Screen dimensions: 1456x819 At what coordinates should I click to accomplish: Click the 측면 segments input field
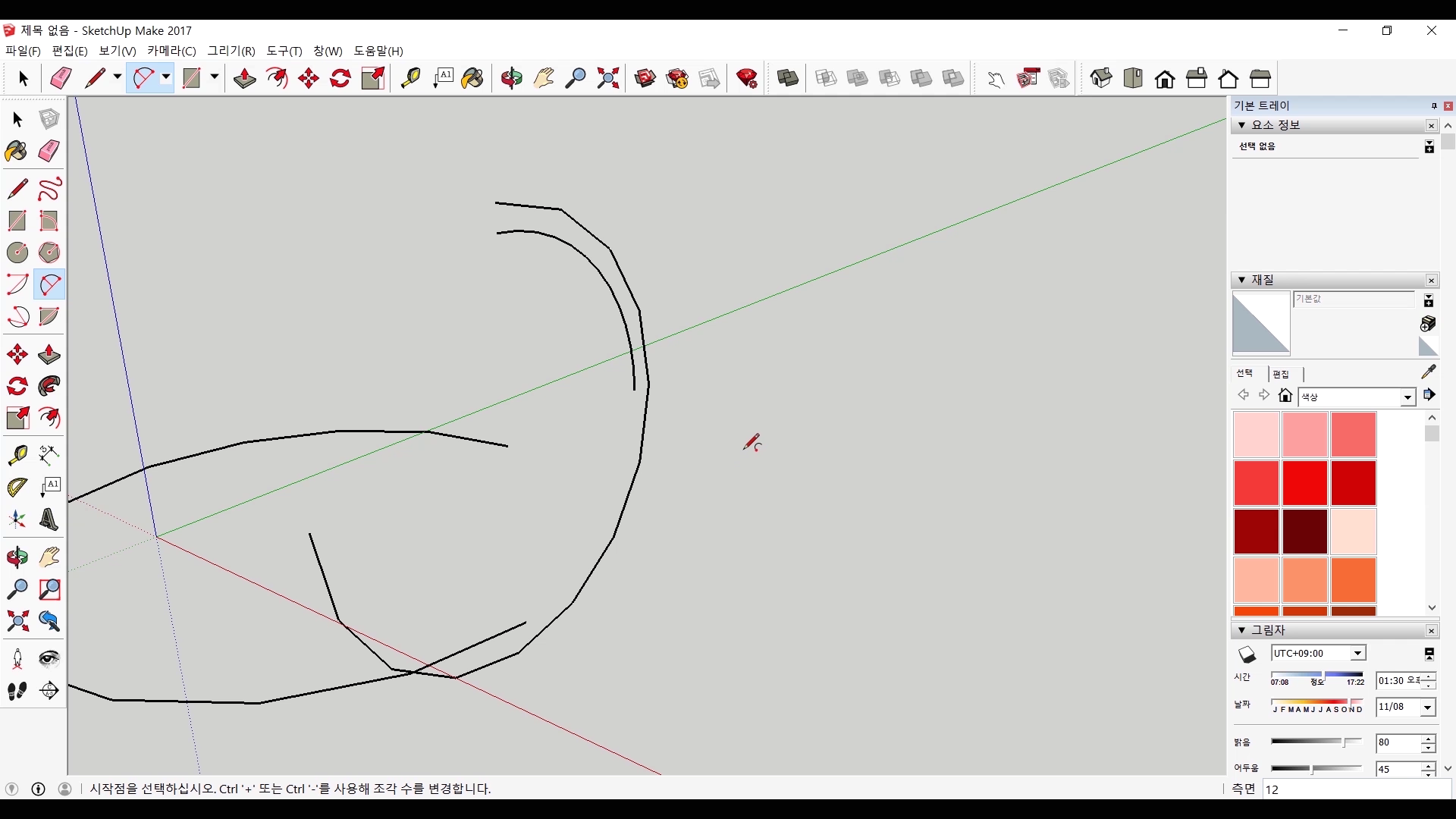1356,789
